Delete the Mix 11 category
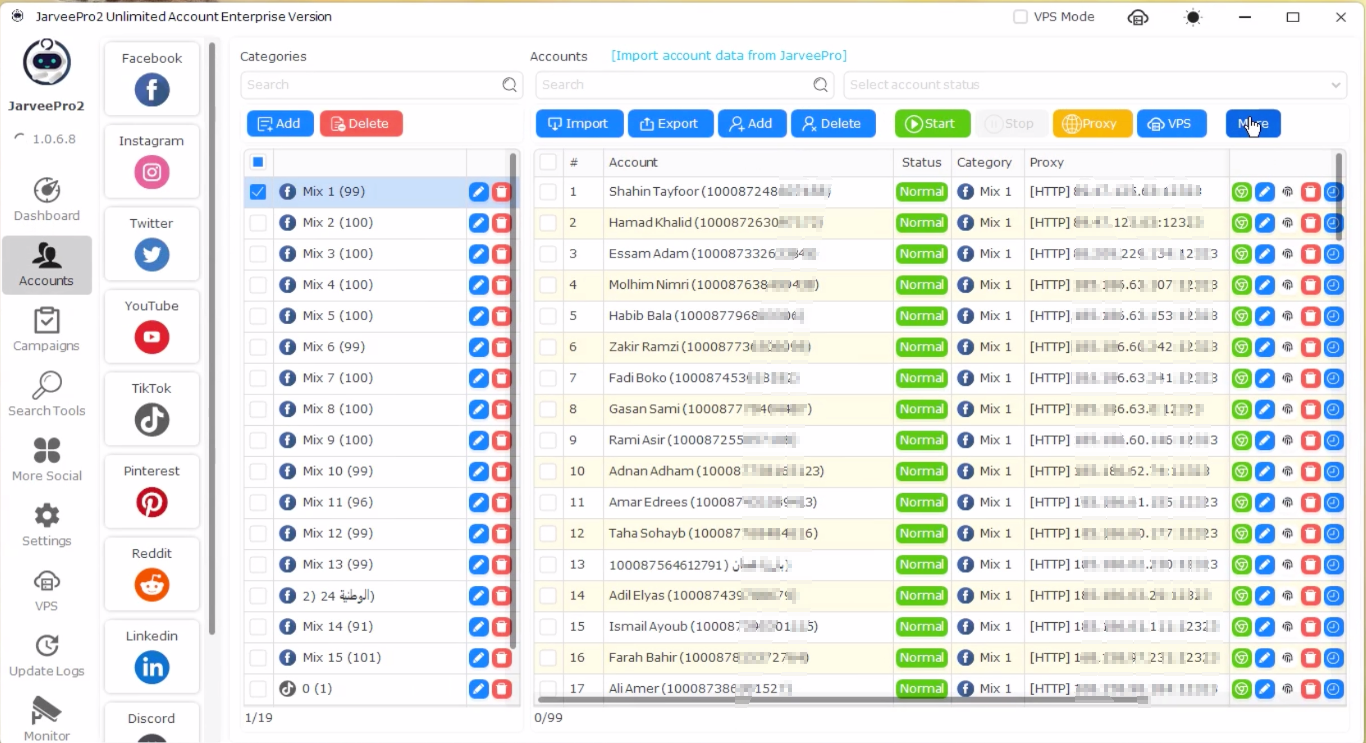This screenshot has width=1366, height=743. 502,502
